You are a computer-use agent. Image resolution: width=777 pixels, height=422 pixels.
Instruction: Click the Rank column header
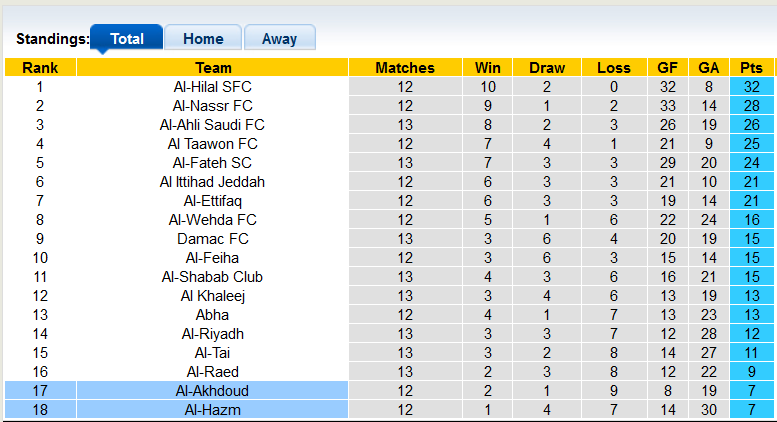40,68
